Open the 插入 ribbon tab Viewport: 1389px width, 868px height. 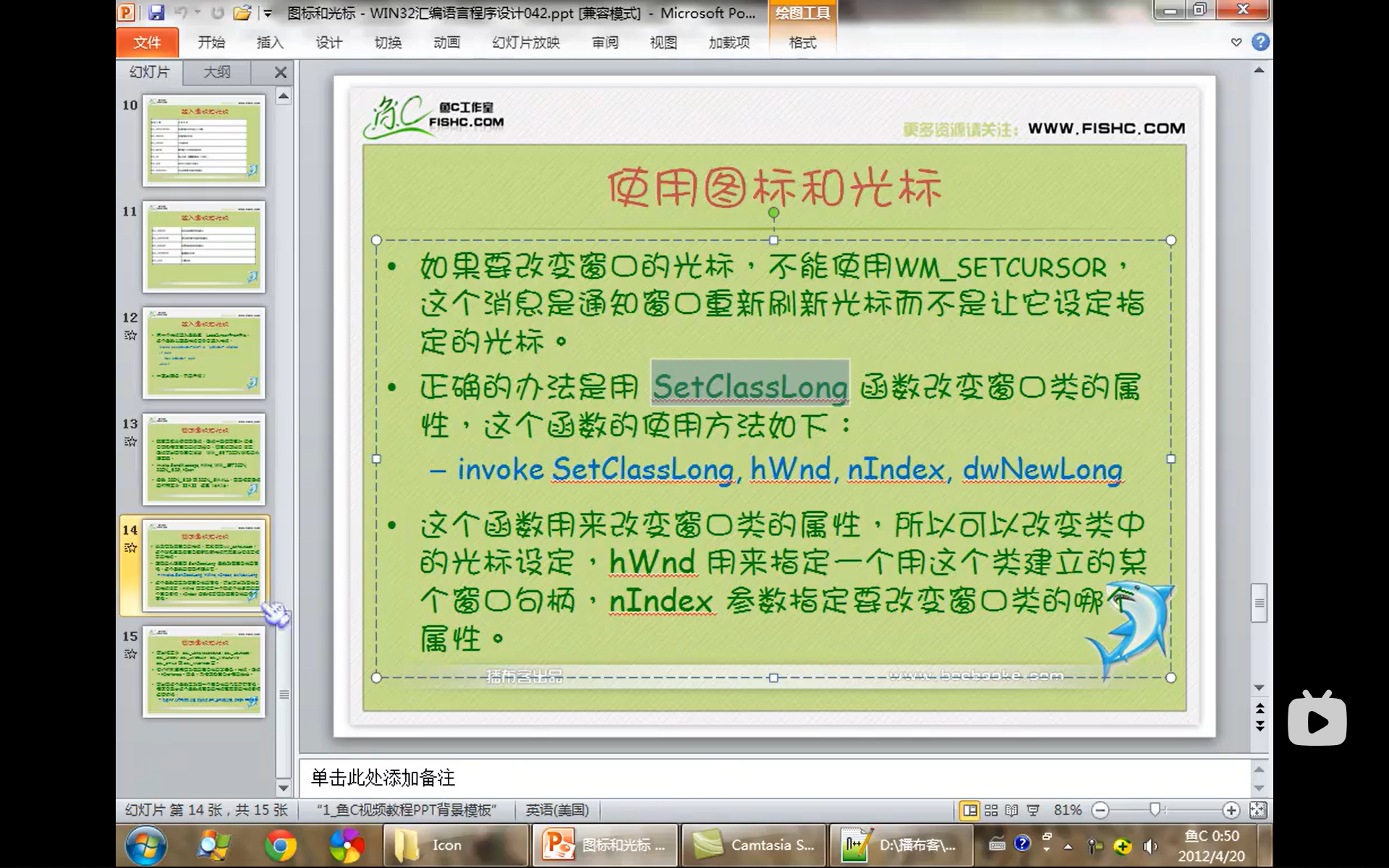(269, 43)
